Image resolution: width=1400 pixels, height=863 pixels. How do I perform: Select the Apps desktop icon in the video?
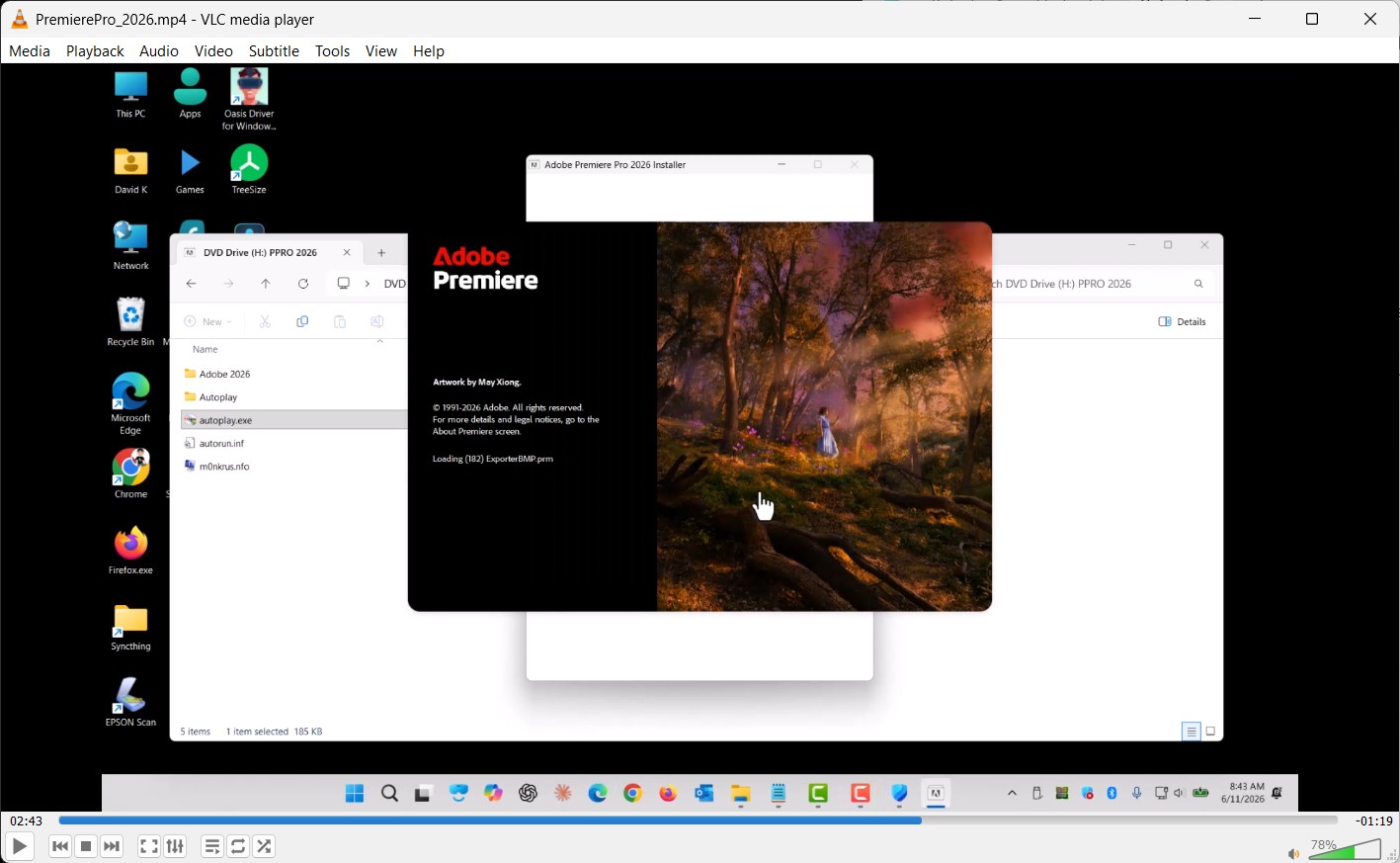click(x=190, y=95)
